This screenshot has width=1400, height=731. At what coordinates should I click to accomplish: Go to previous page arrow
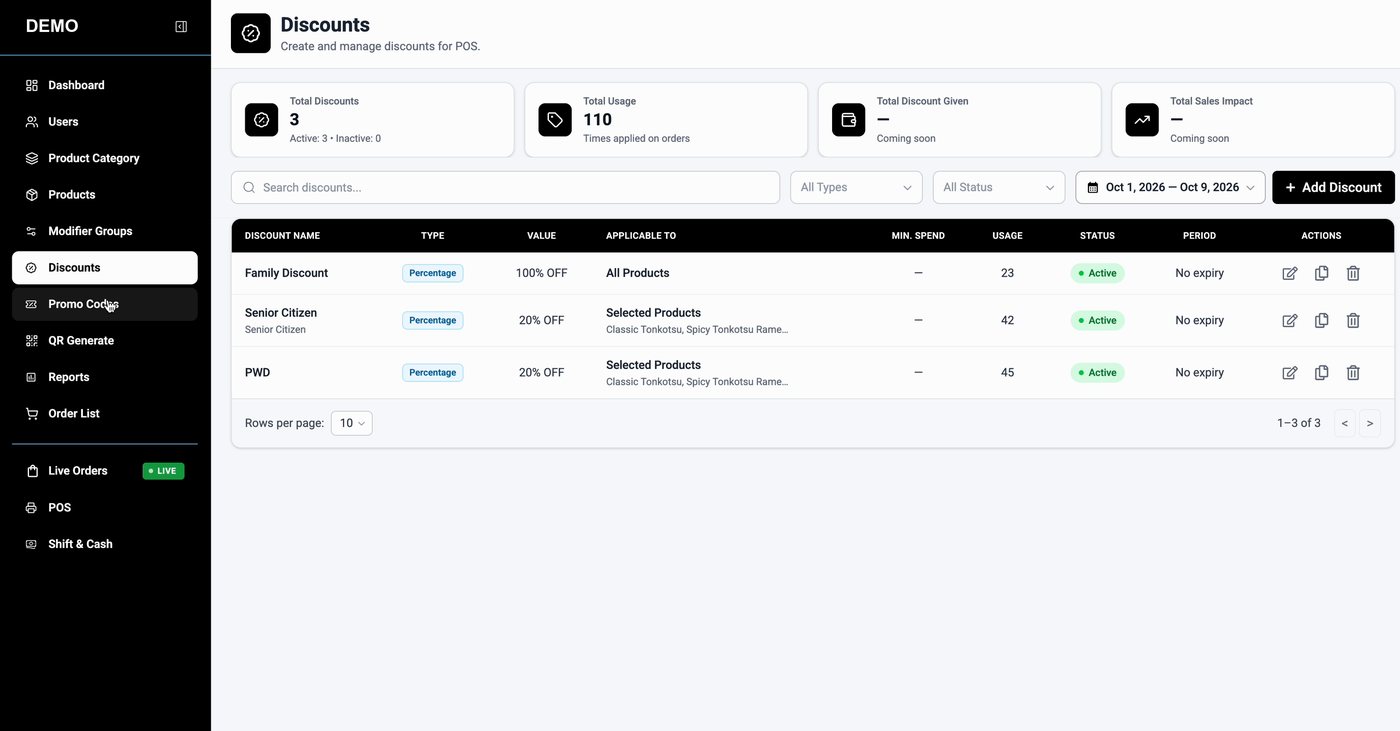(1345, 423)
